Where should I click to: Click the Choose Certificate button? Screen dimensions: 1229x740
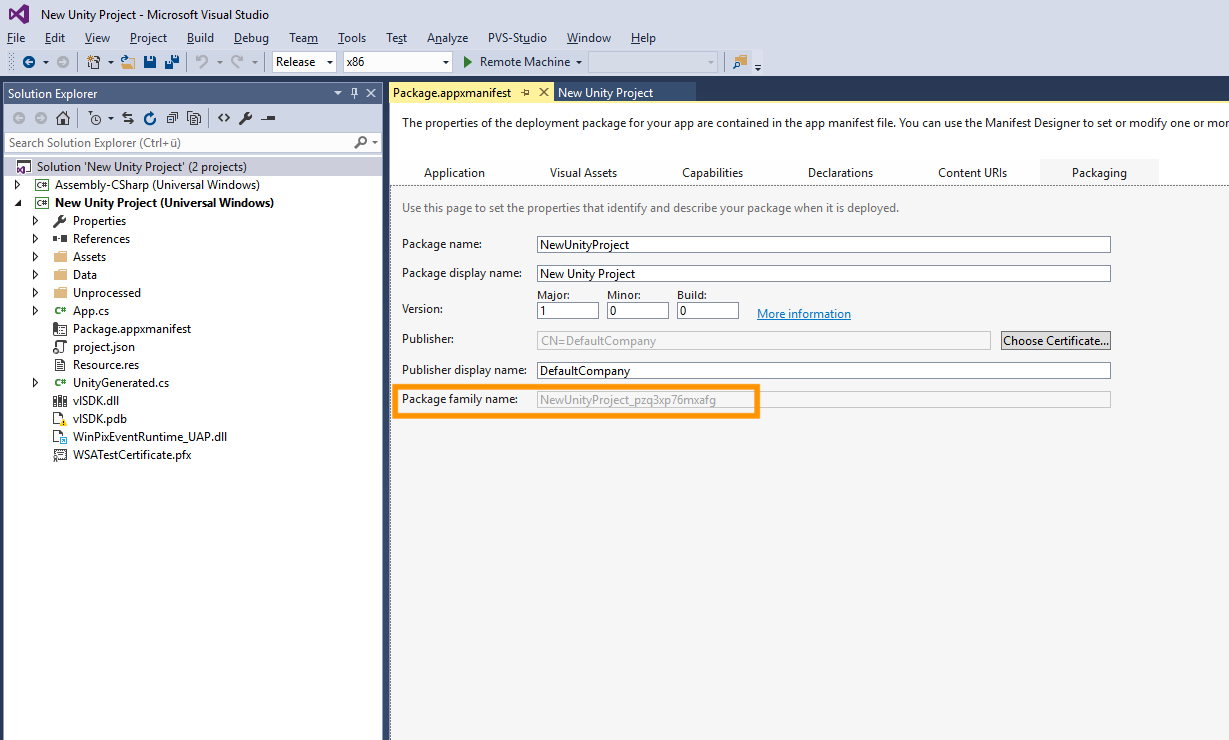[1055, 341]
